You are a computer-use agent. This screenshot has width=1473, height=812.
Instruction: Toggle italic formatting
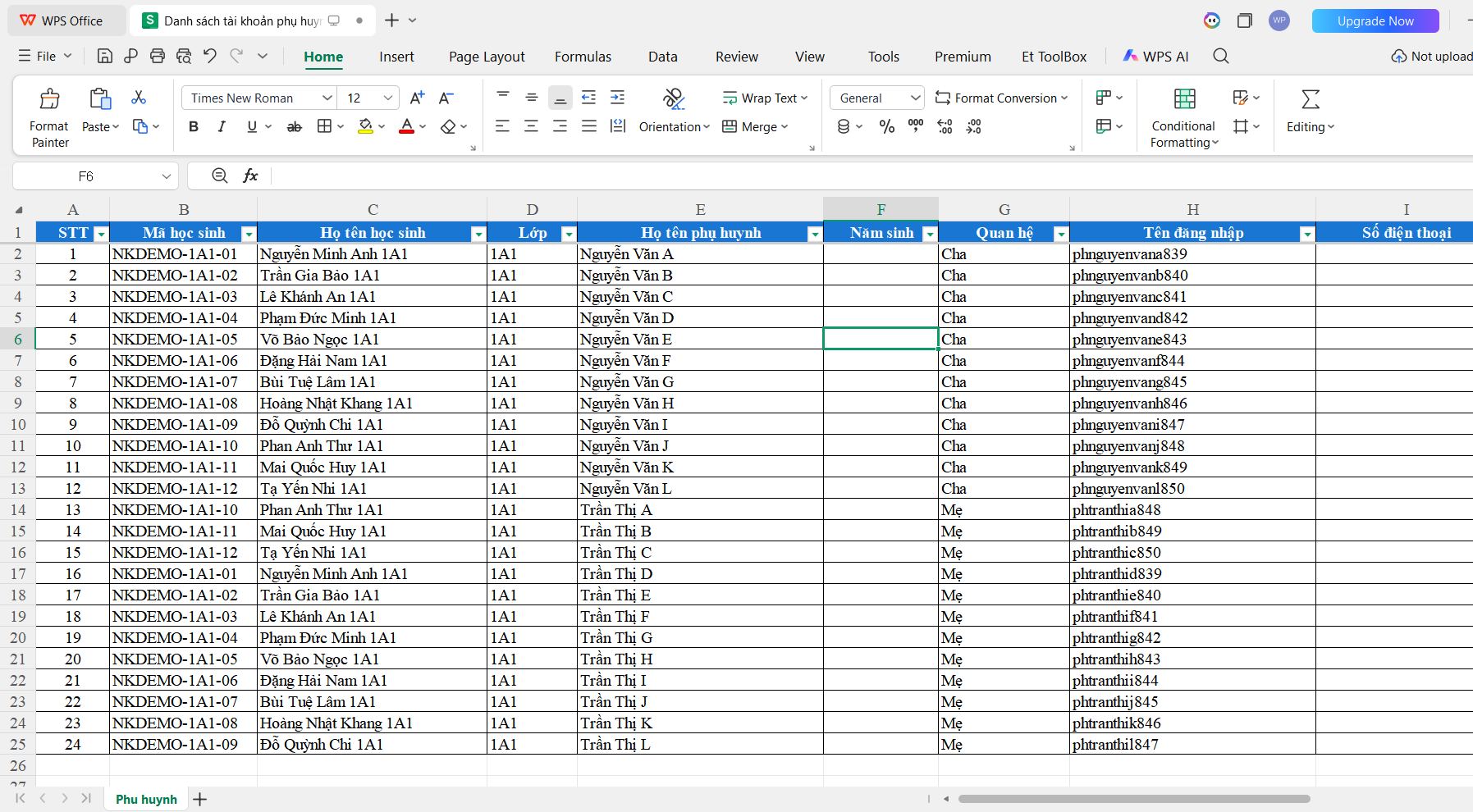222,126
